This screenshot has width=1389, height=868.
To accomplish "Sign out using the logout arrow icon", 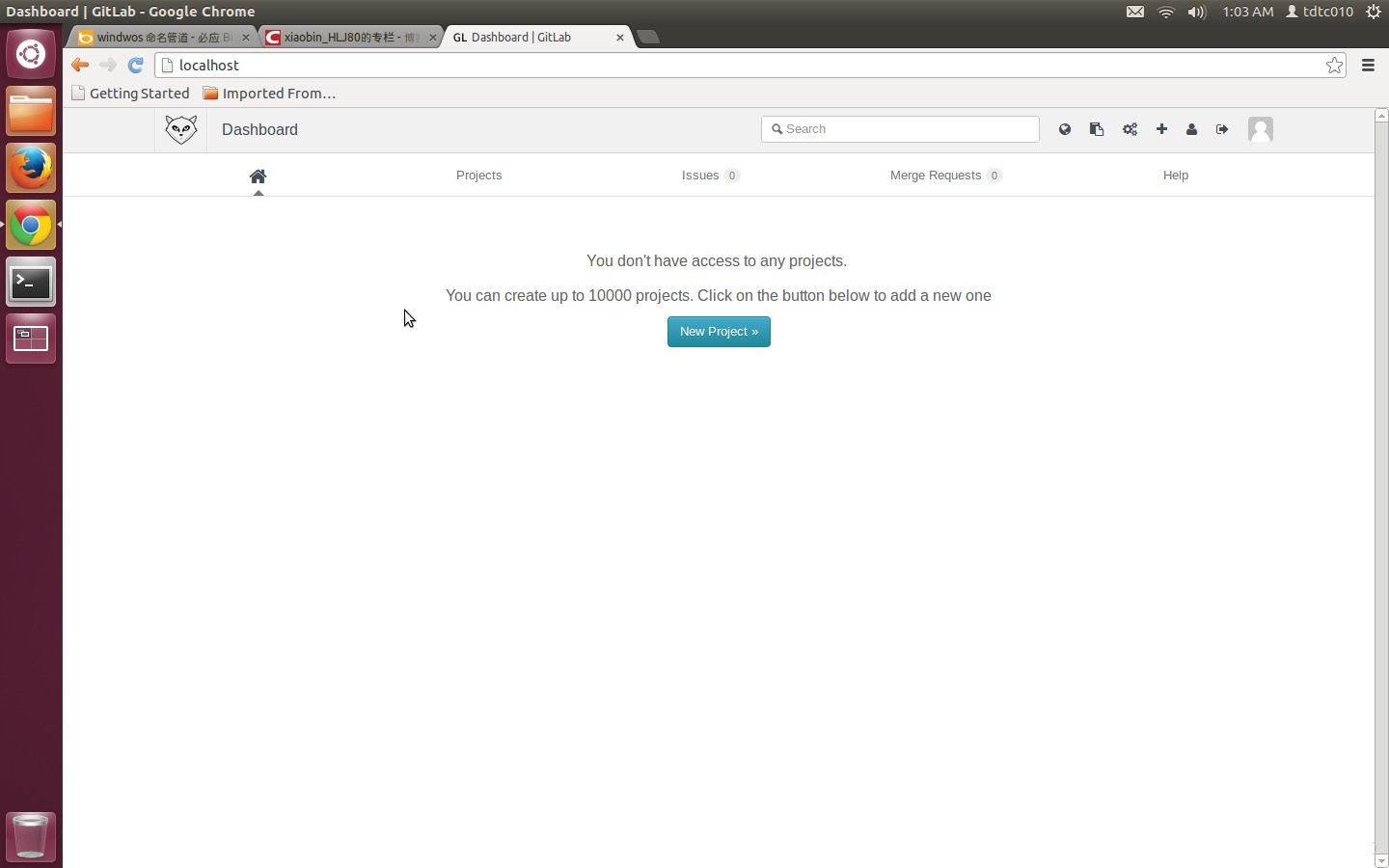I will click(1222, 129).
